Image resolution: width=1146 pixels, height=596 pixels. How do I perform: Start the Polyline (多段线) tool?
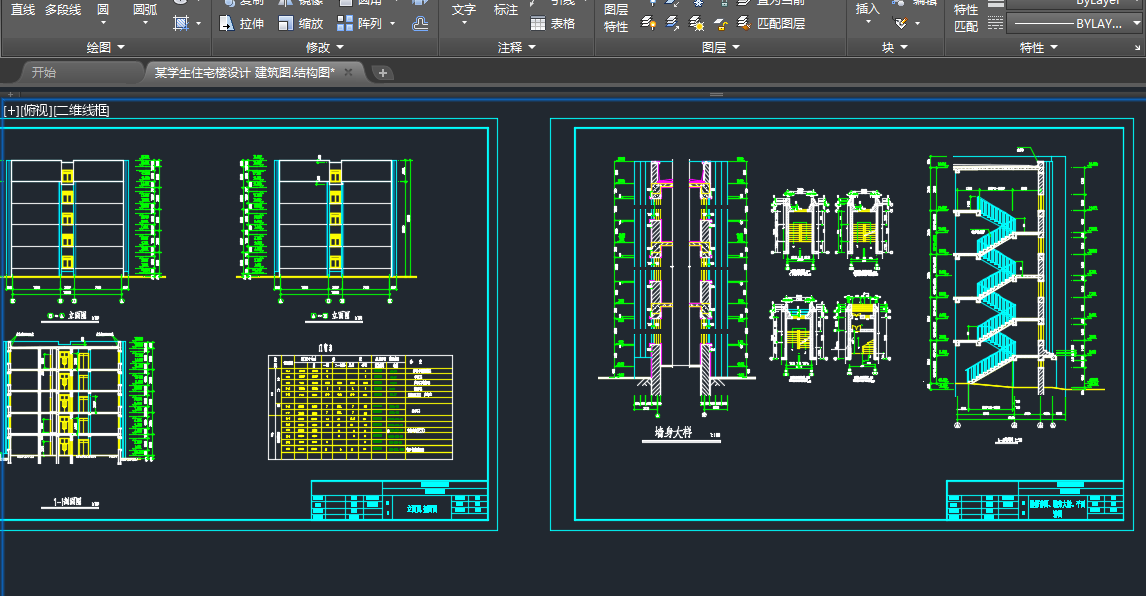coord(63,10)
